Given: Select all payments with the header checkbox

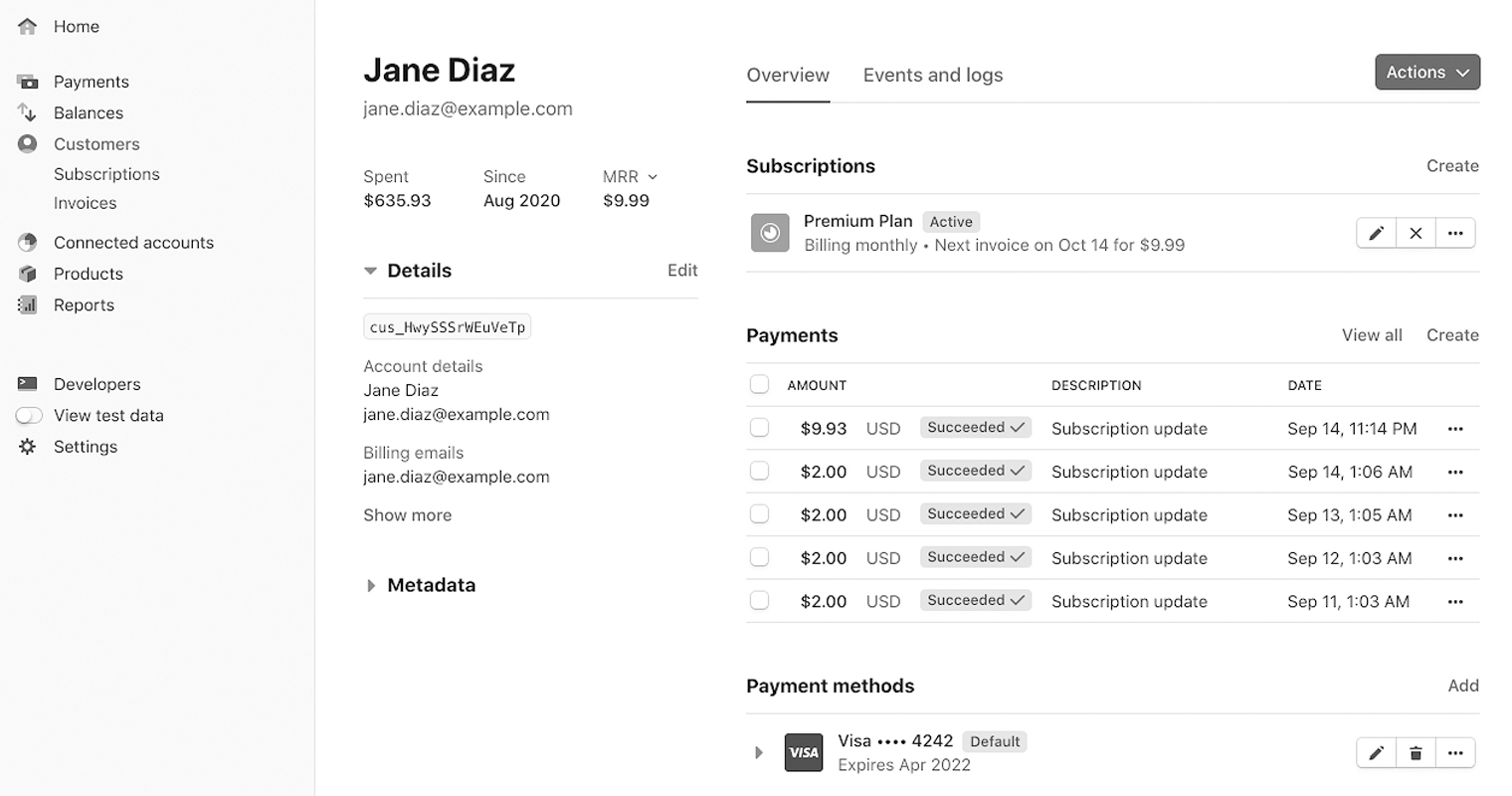Looking at the screenshot, I should (x=759, y=385).
